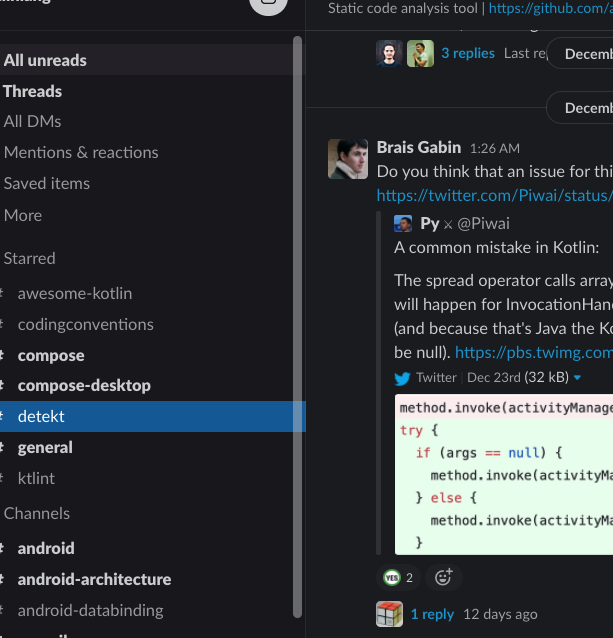This screenshot has width=613, height=638.
Task: Click first replier avatar beside 3 replies
Action: (x=389, y=53)
